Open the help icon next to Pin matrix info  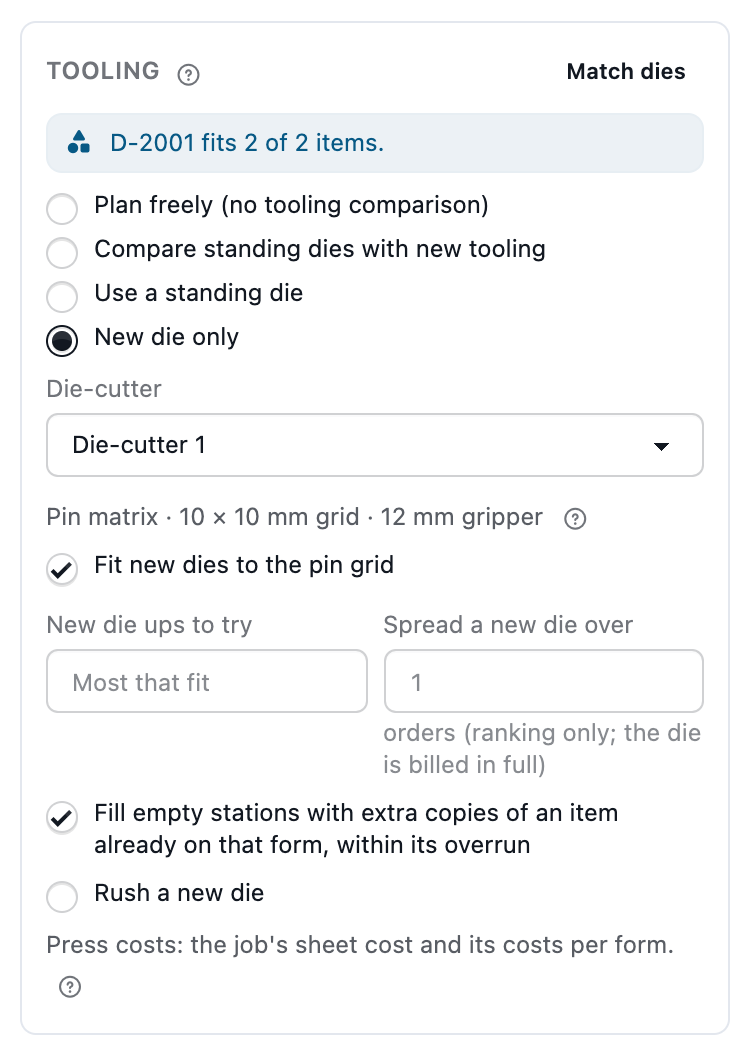575,519
